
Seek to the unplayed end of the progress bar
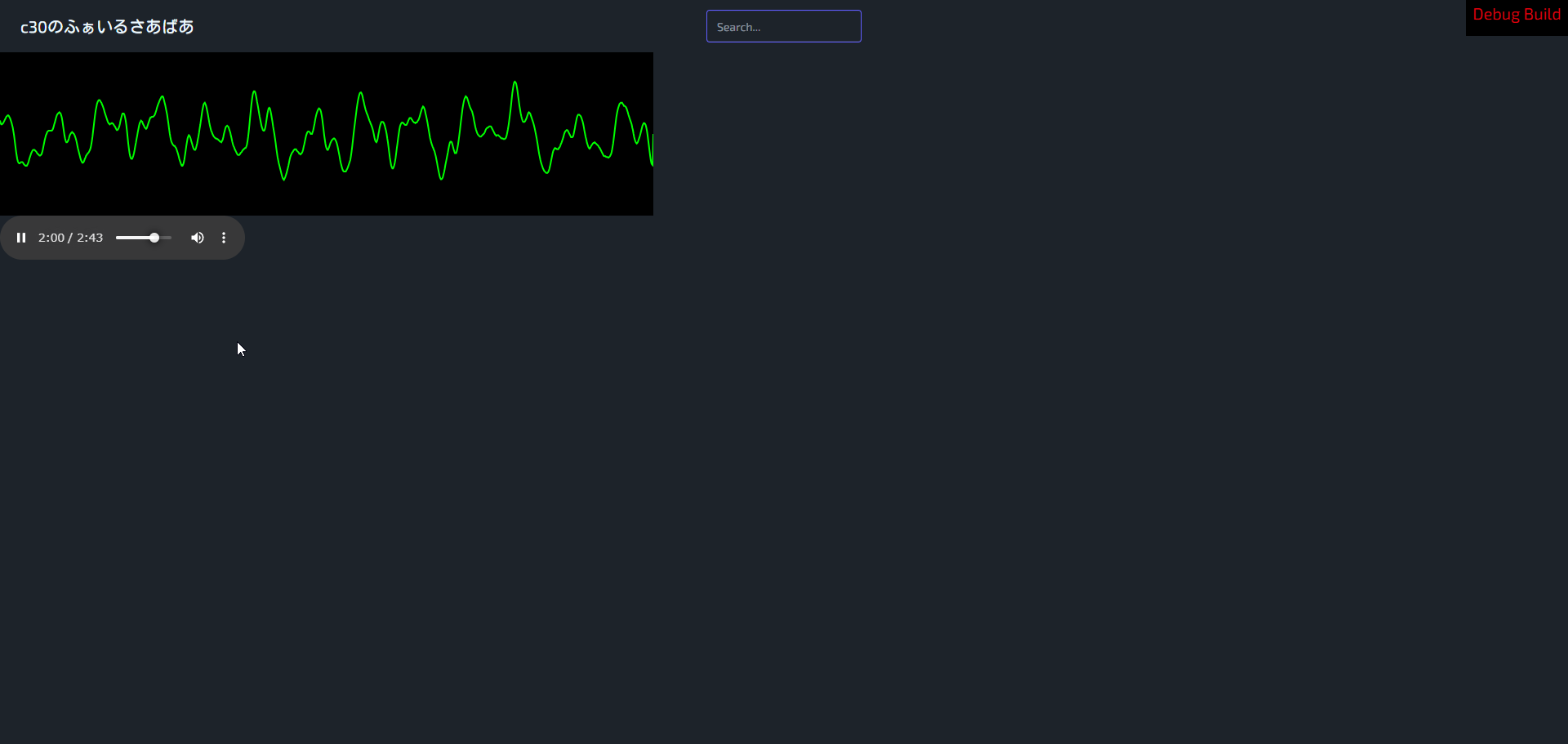pyautogui.click(x=167, y=238)
